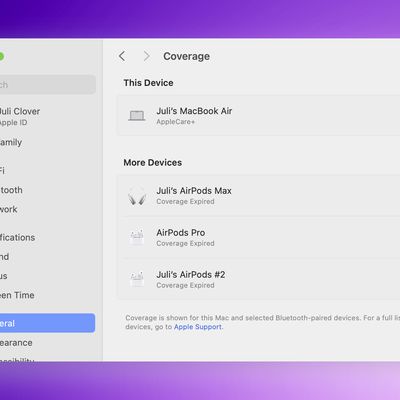This screenshot has width=400, height=400.
Task: Click the MacBook Air laptop icon
Action: coord(137,116)
